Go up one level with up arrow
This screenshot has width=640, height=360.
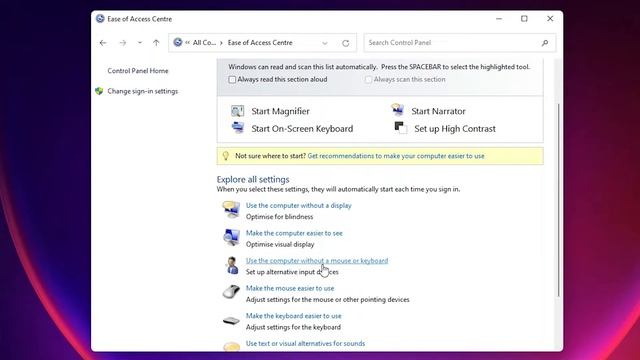156,43
